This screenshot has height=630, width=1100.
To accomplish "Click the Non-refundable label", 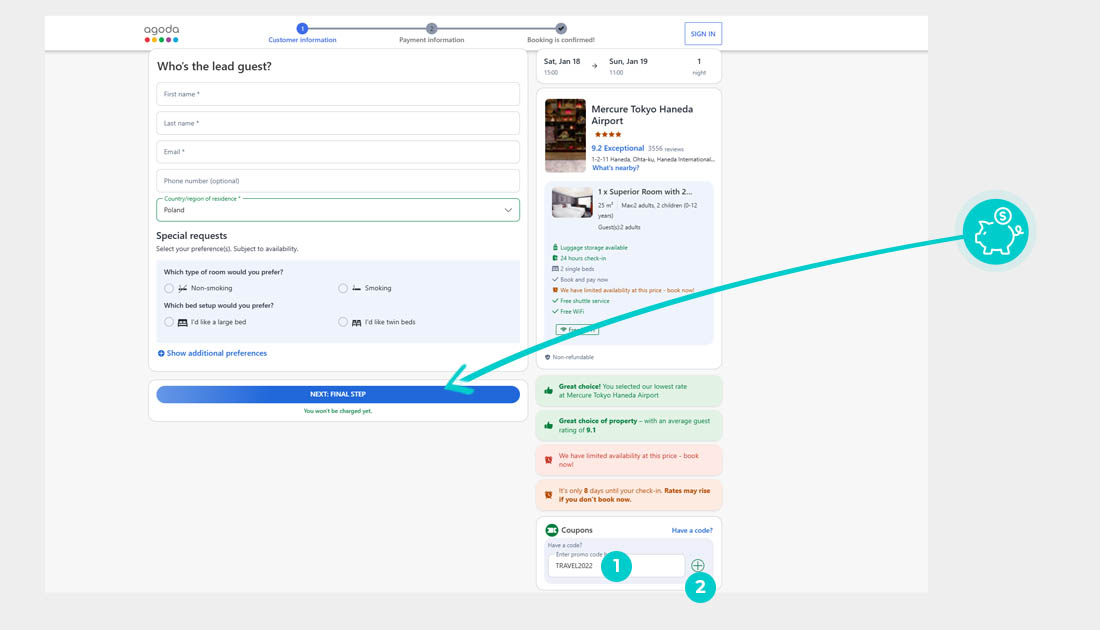I will (x=572, y=357).
